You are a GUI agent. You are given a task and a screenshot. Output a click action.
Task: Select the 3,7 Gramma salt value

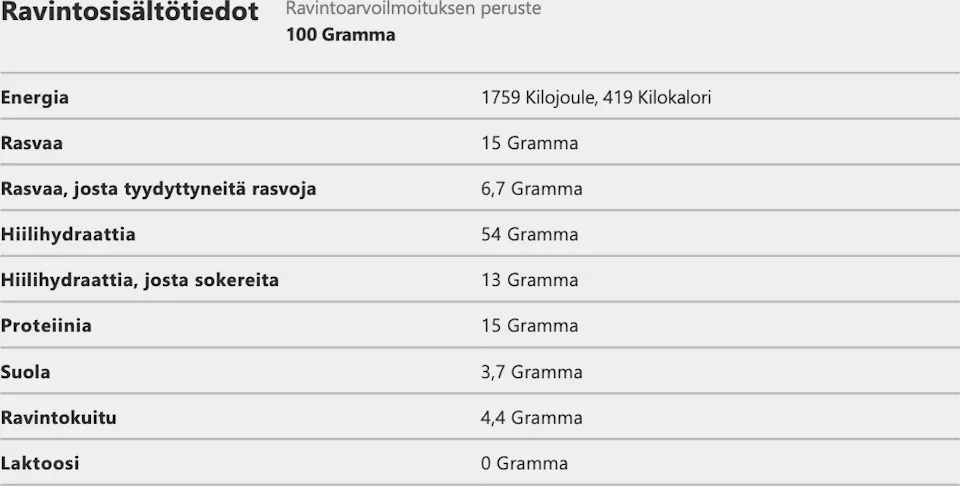(531, 372)
